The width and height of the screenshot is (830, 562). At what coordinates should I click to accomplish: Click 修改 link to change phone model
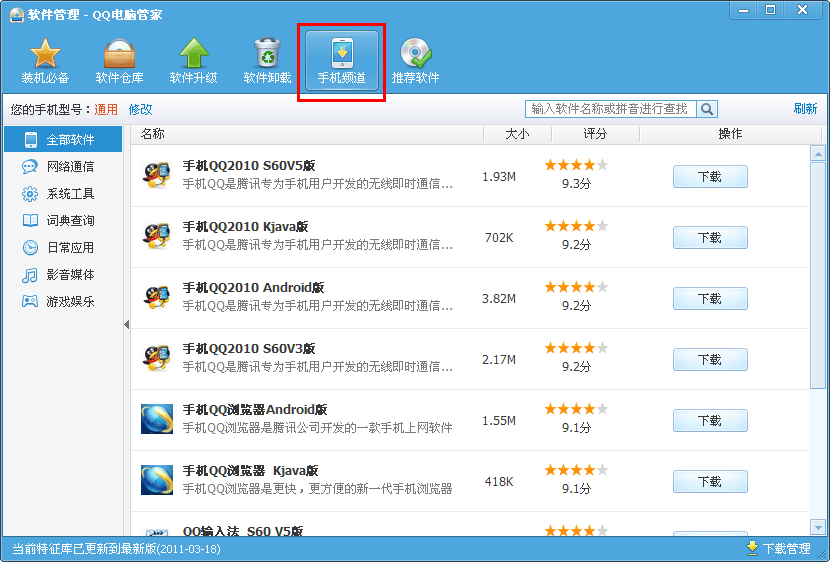click(x=140, y=109)
